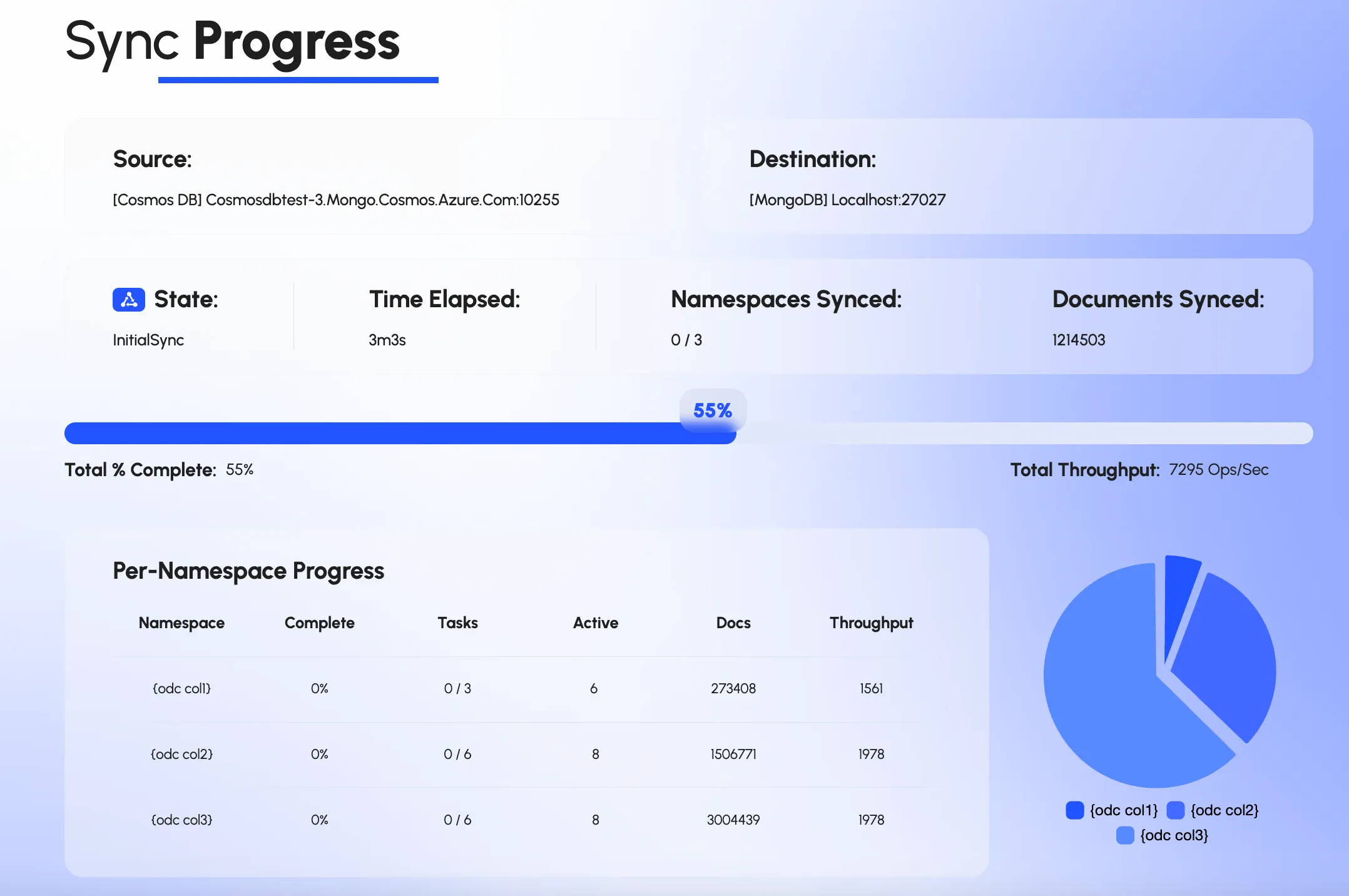Click the {odc col2} namespace row name

[181, 754]
